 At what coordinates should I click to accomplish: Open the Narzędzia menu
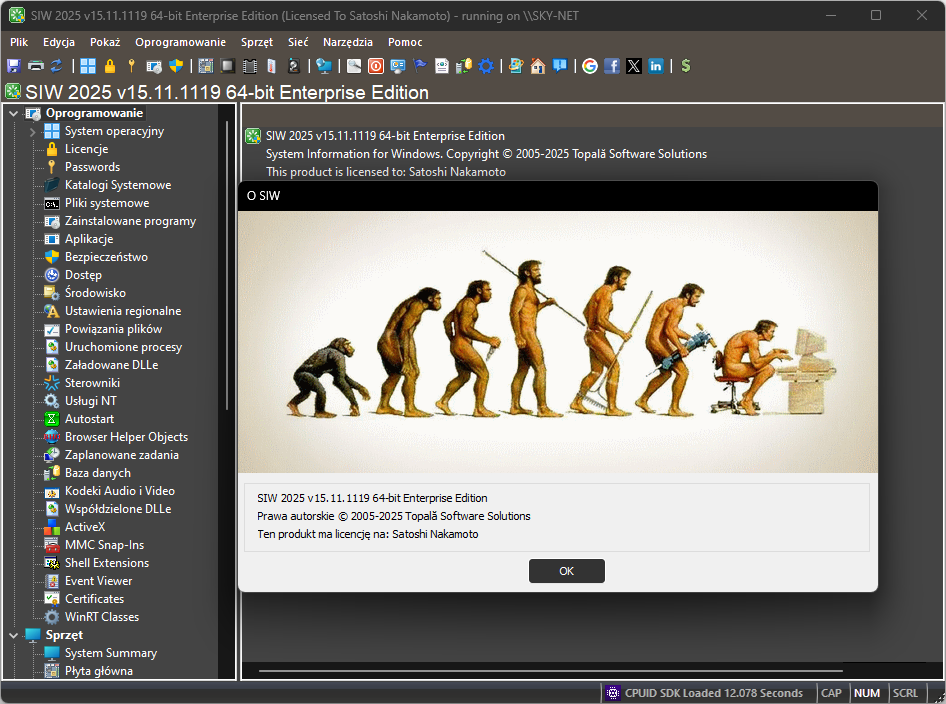(348, 42)
